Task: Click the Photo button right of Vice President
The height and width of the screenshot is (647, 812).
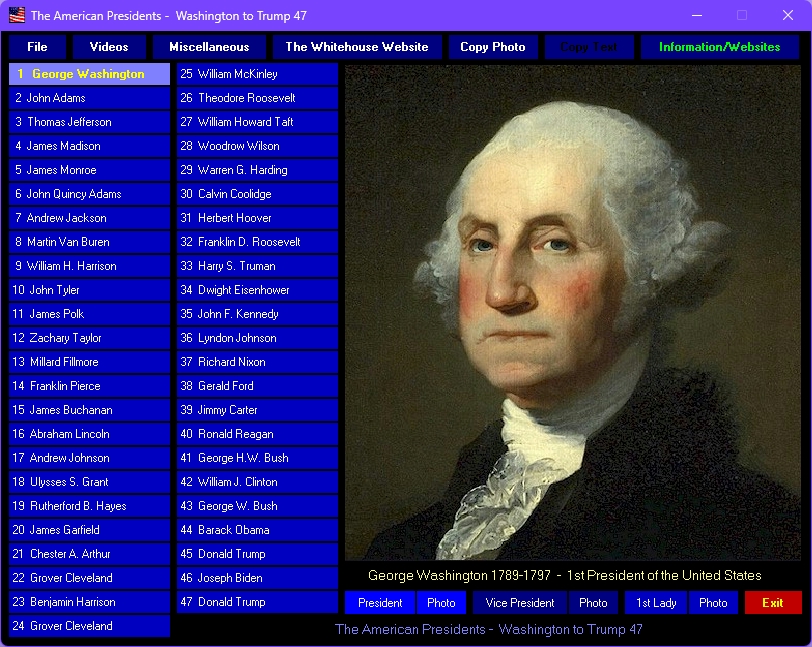Action: [593, 602]
